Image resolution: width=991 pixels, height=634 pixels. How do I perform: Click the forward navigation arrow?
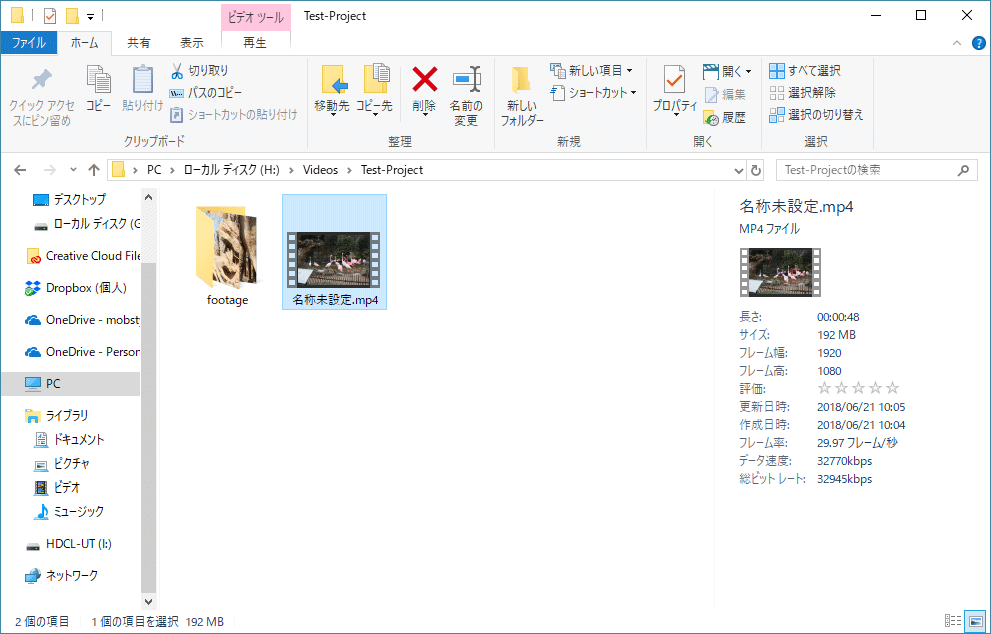[49, 170]
